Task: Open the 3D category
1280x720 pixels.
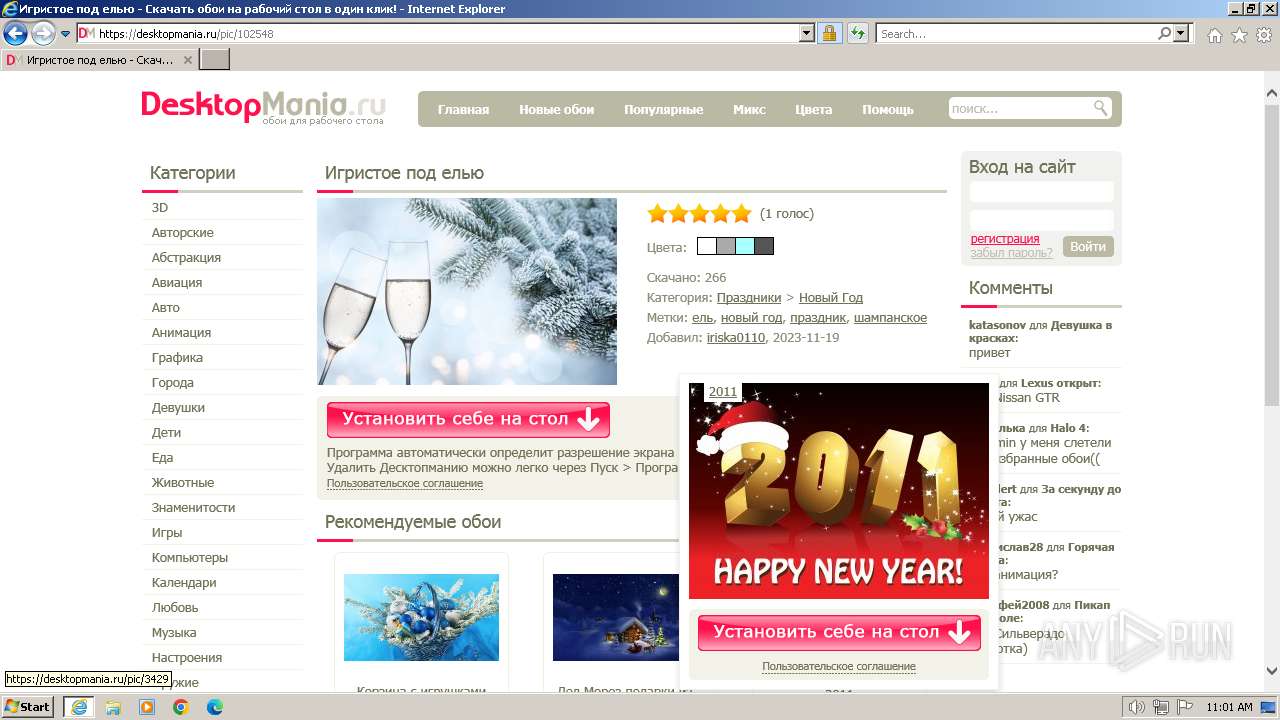Action: 160,207
